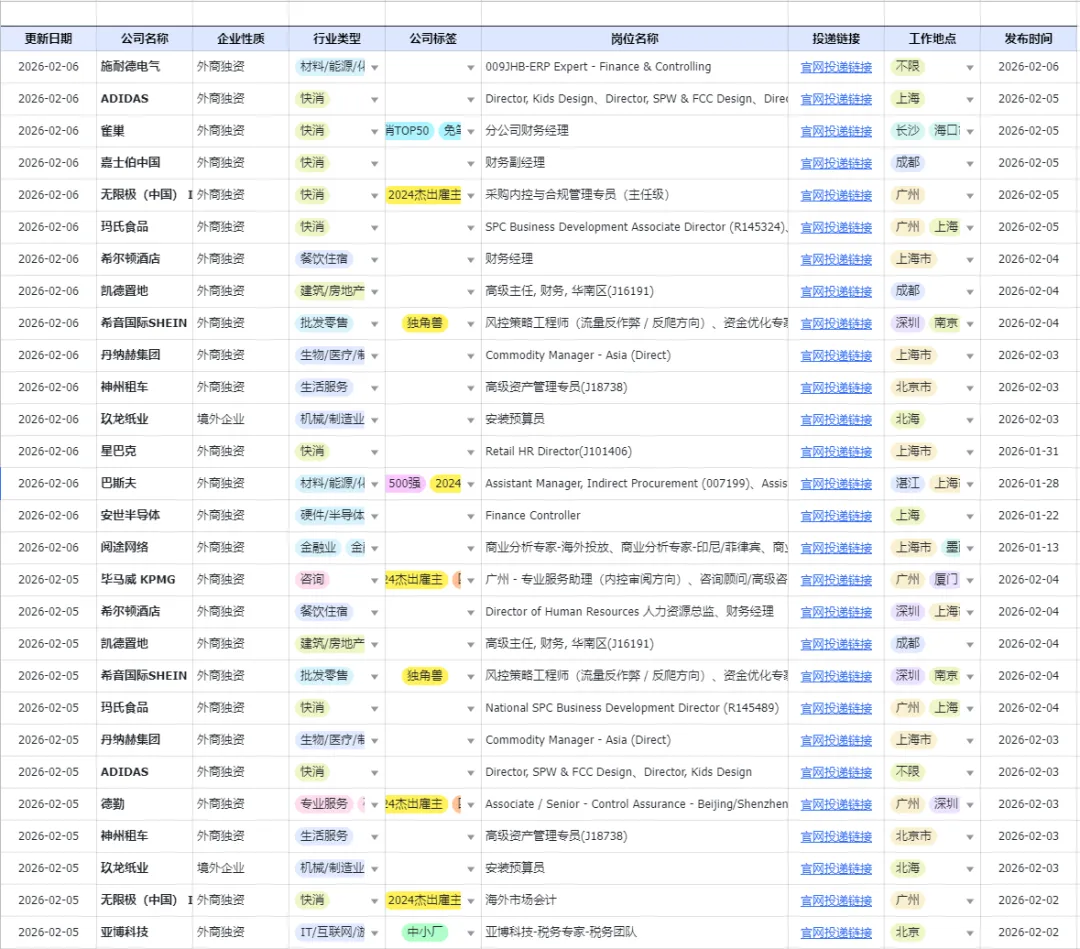Open company tag dropdown in 星巴克 row
This screenshot has width=1080, height=949.
(470, 452)
